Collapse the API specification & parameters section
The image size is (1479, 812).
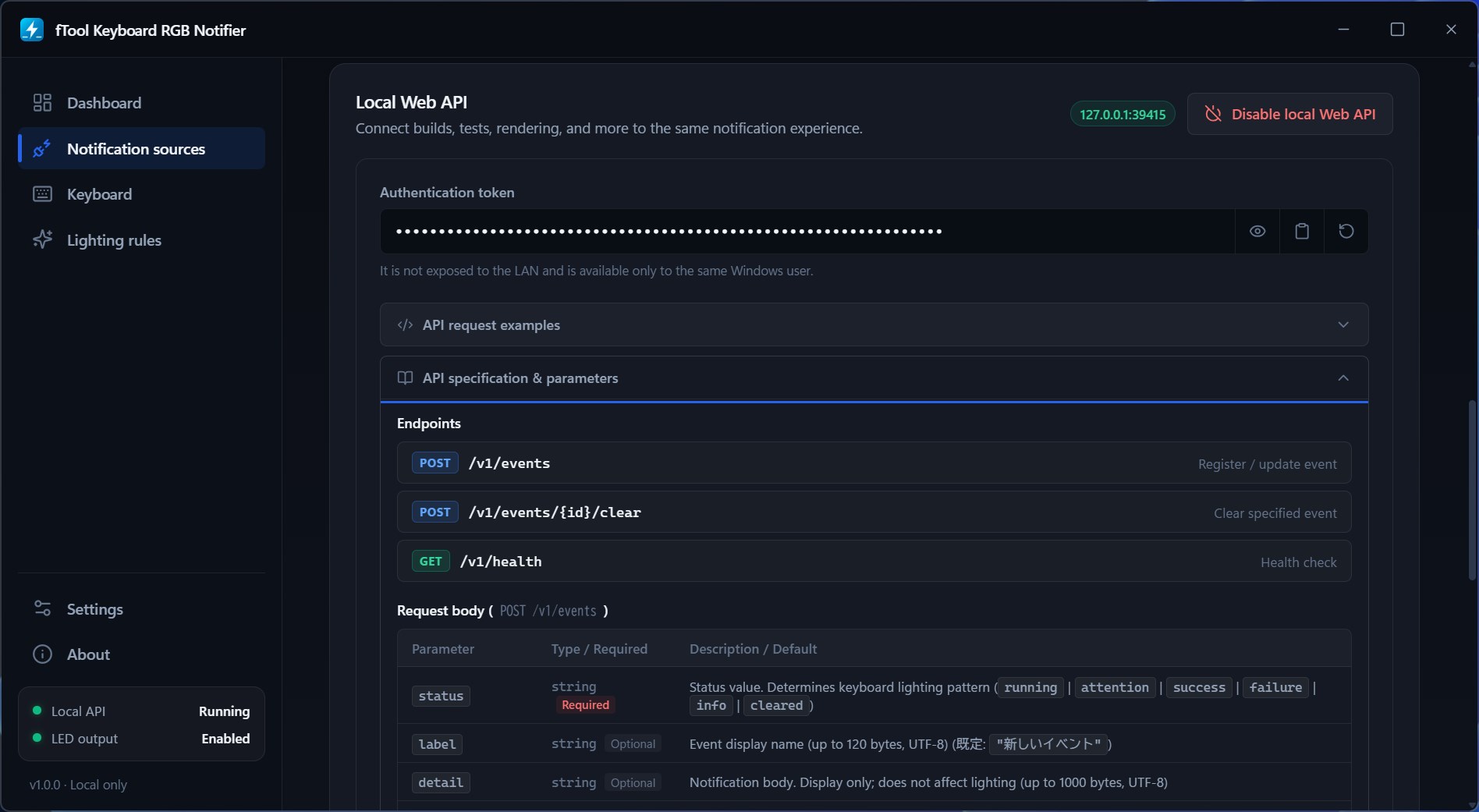(x=874, y=378)
